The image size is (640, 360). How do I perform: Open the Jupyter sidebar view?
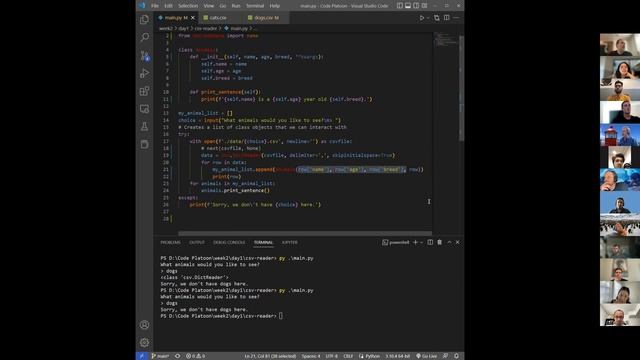(x=144, y=144)
